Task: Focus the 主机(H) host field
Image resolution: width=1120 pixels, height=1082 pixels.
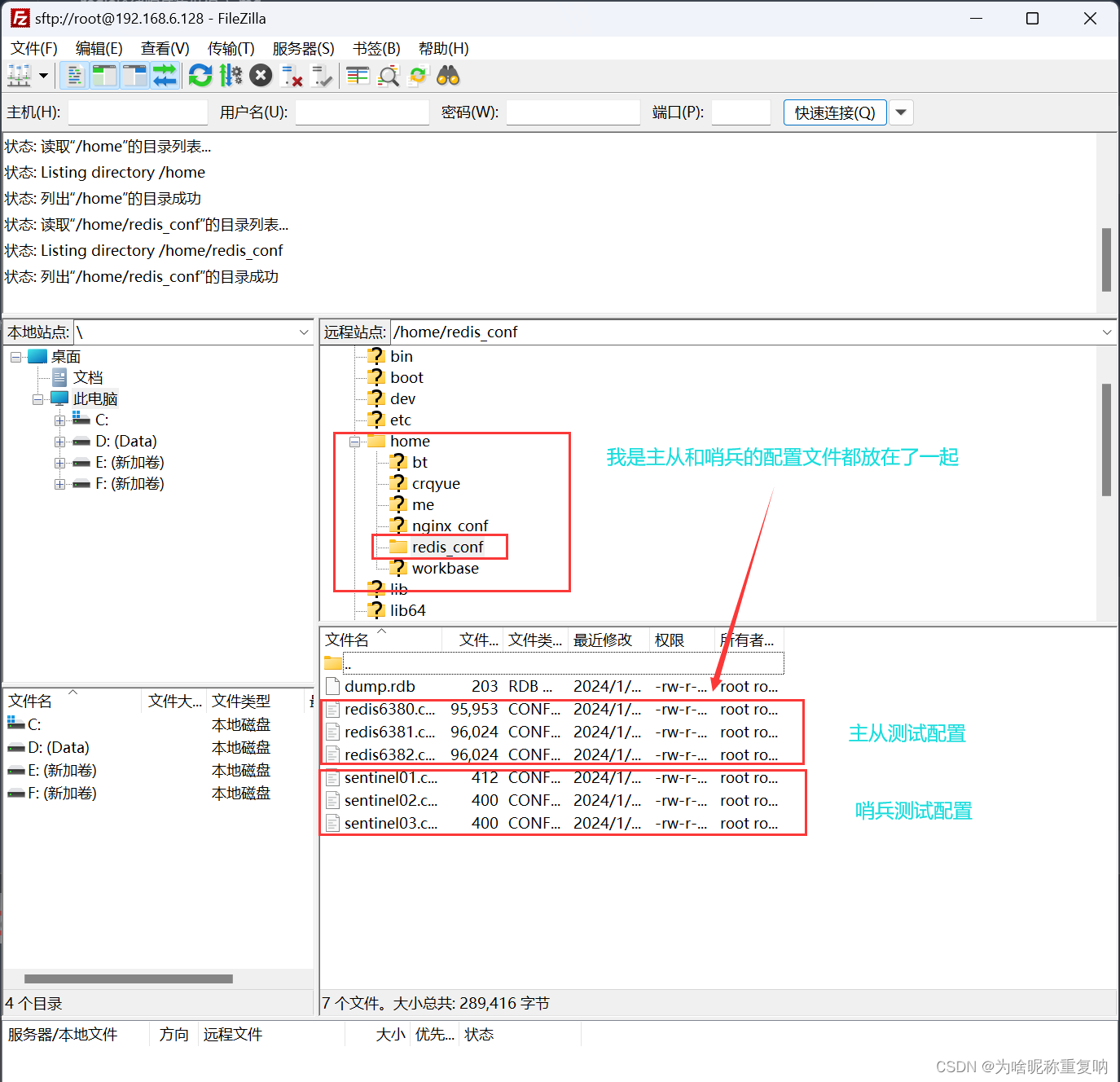Action: (x=138, y=112)
